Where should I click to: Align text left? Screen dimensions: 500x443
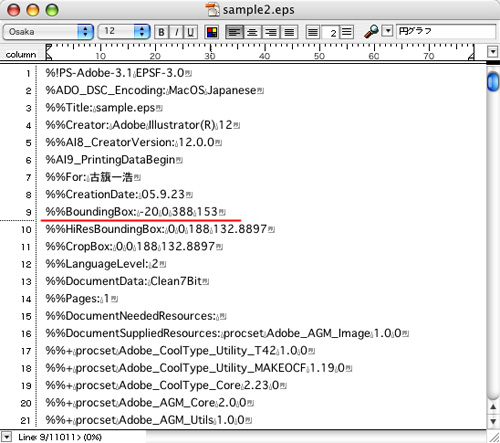[235, 32]
